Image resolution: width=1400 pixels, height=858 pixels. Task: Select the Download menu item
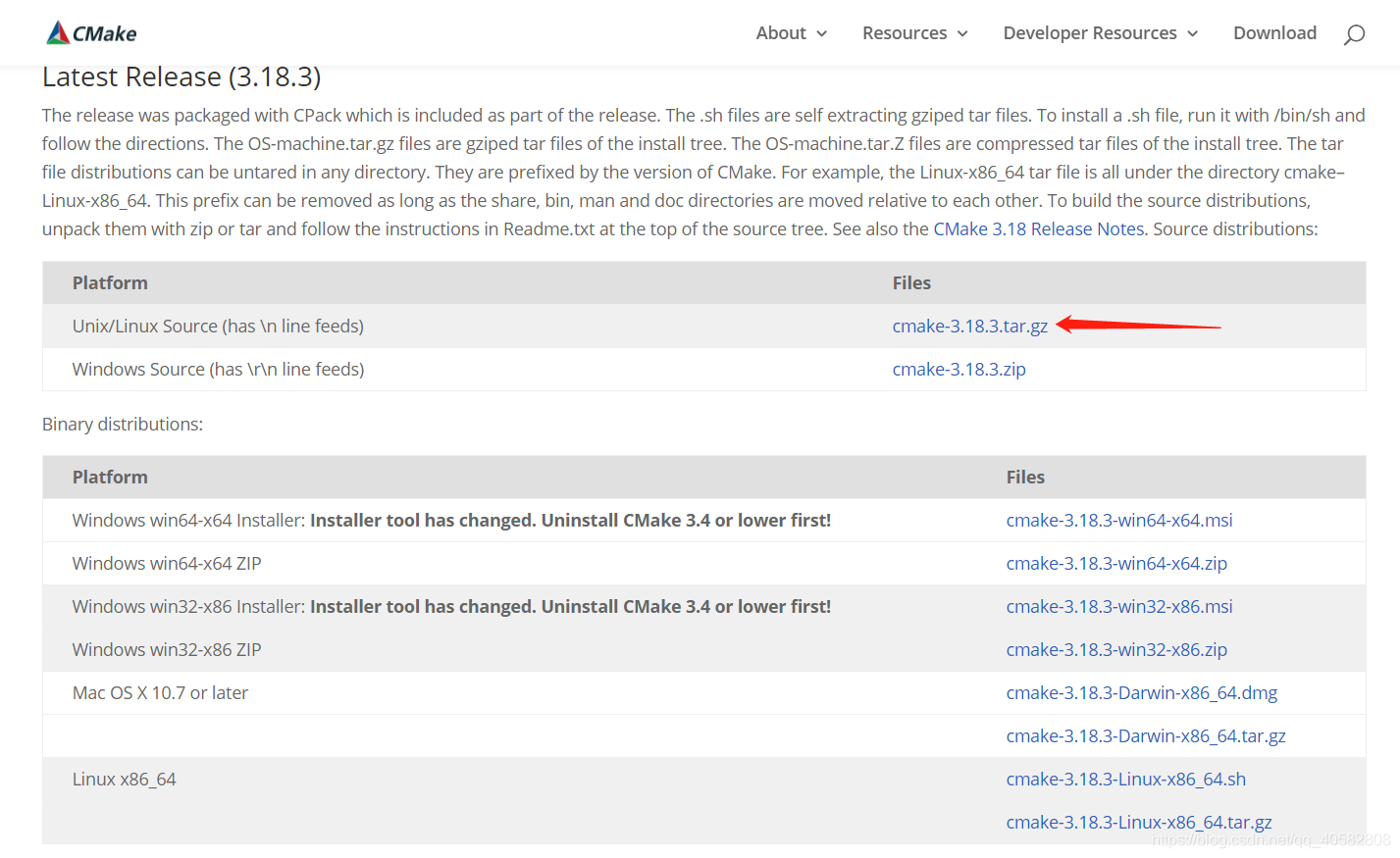(x=1274, y=32)
